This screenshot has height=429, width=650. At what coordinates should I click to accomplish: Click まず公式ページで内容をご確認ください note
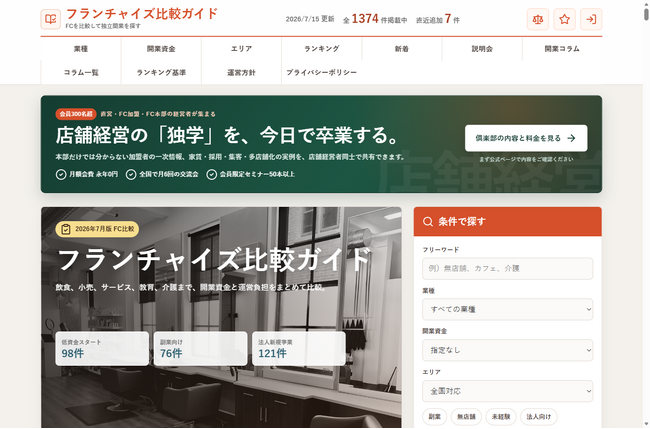[526, 159]
